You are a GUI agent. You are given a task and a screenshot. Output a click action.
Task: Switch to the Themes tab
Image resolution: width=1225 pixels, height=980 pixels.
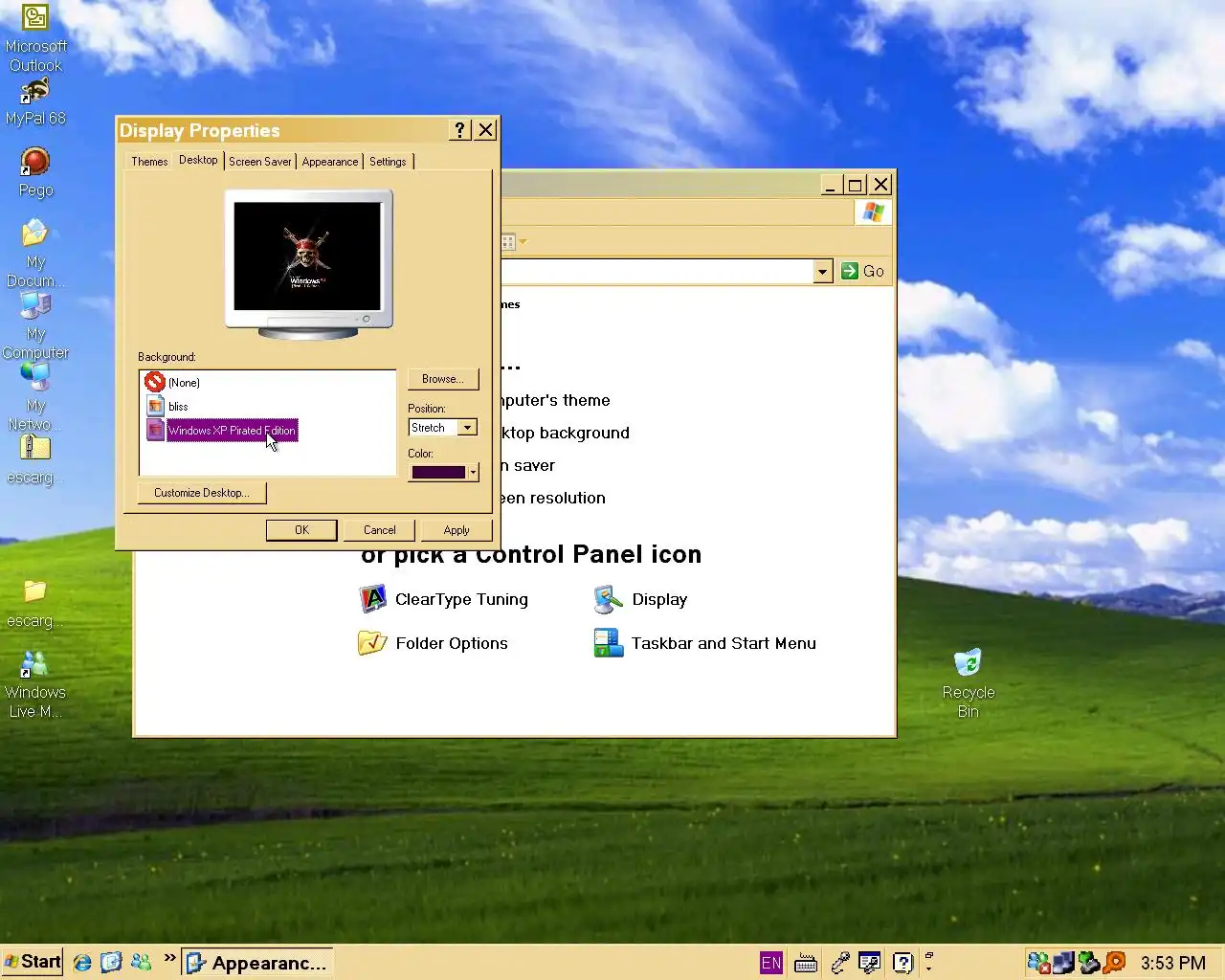click(x=149, y=162)
